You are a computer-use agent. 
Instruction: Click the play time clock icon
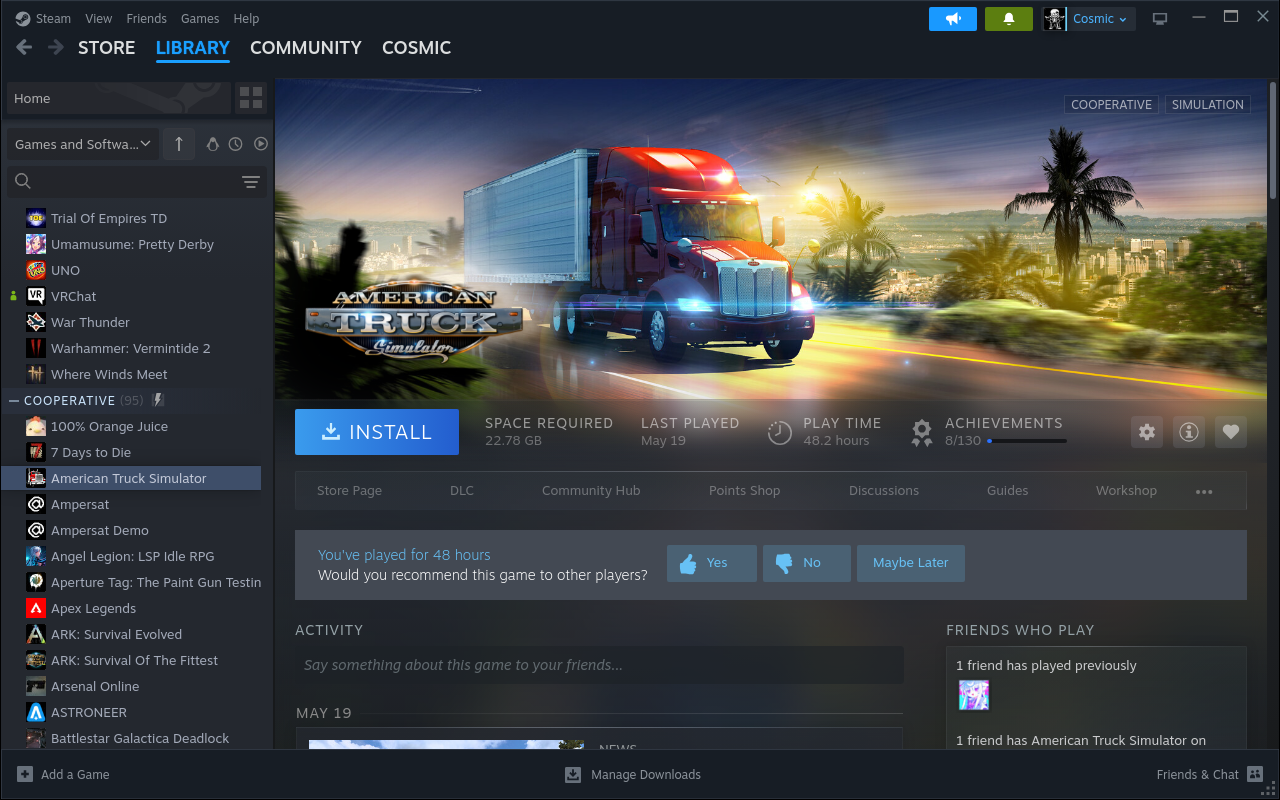(x=779, y=432)
